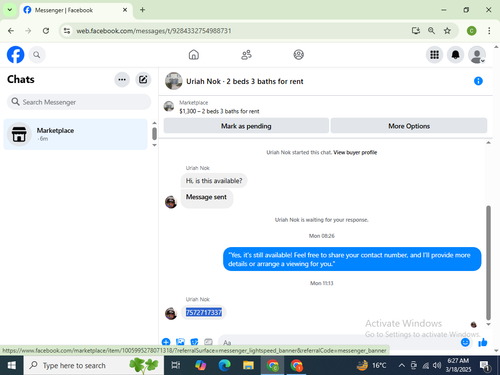Open the Friends icon in top navigation
Image resolution: width=500 pixels, height=375 pixels.
point(246,55)
